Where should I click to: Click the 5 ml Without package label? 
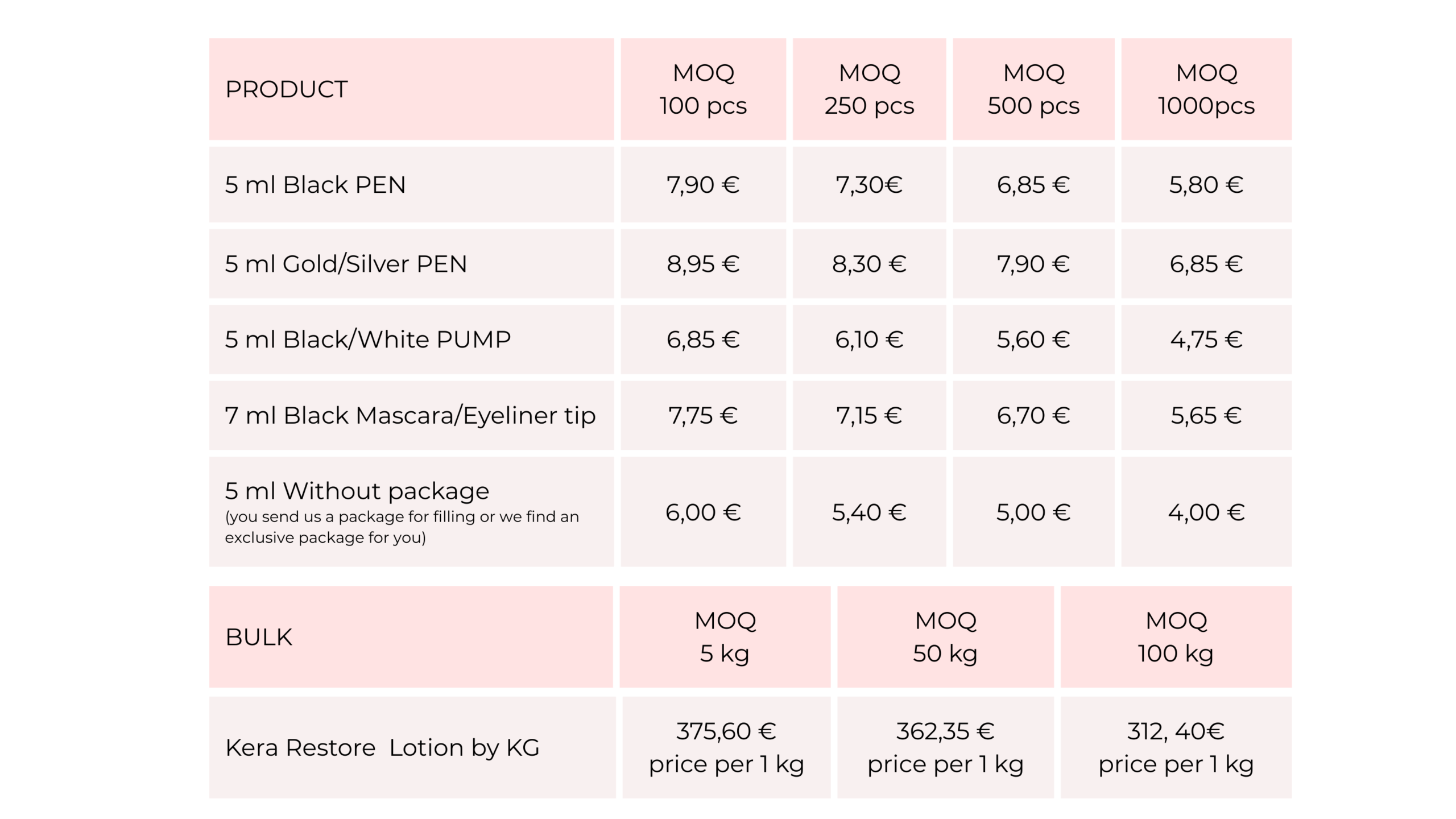(x=357, y=491)
